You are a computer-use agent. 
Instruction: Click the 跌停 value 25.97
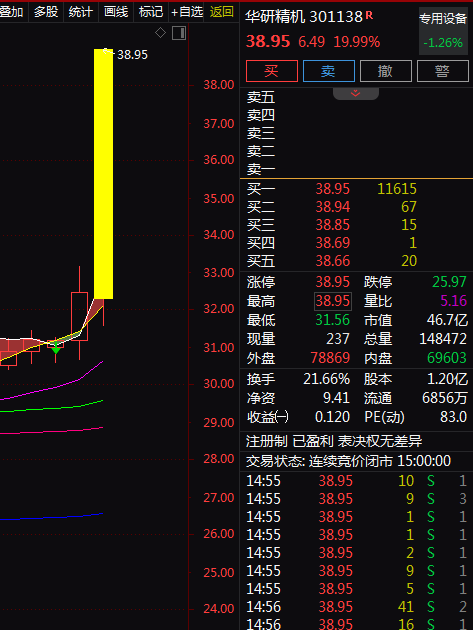(449, 282)
